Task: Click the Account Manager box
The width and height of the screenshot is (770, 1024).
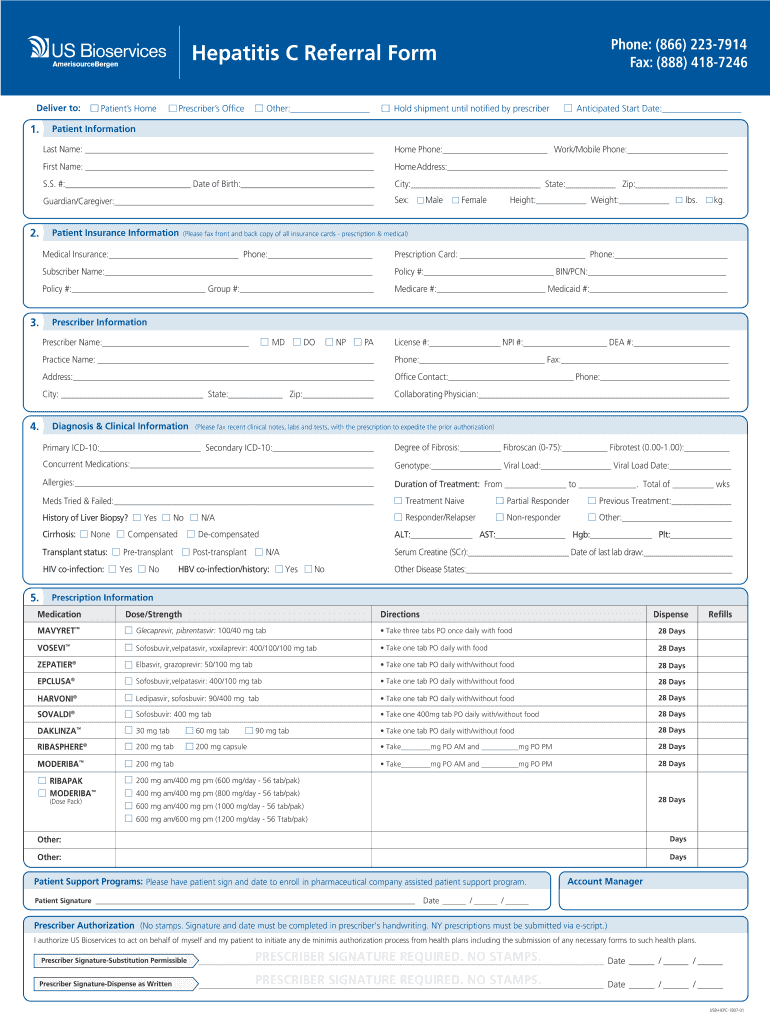Action: point(653,891)
